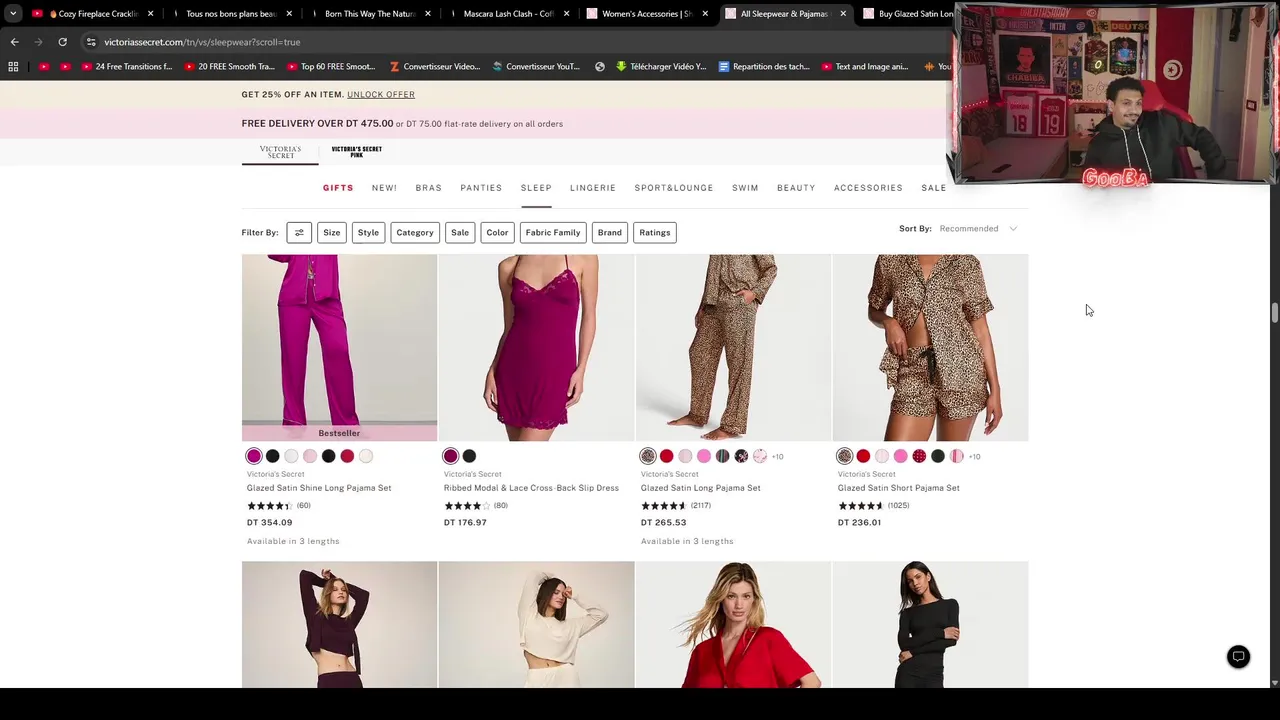Viewport: 1280px width, 720px height.
Task: Open the BEAUTY menu
Action: coord(796,188)
